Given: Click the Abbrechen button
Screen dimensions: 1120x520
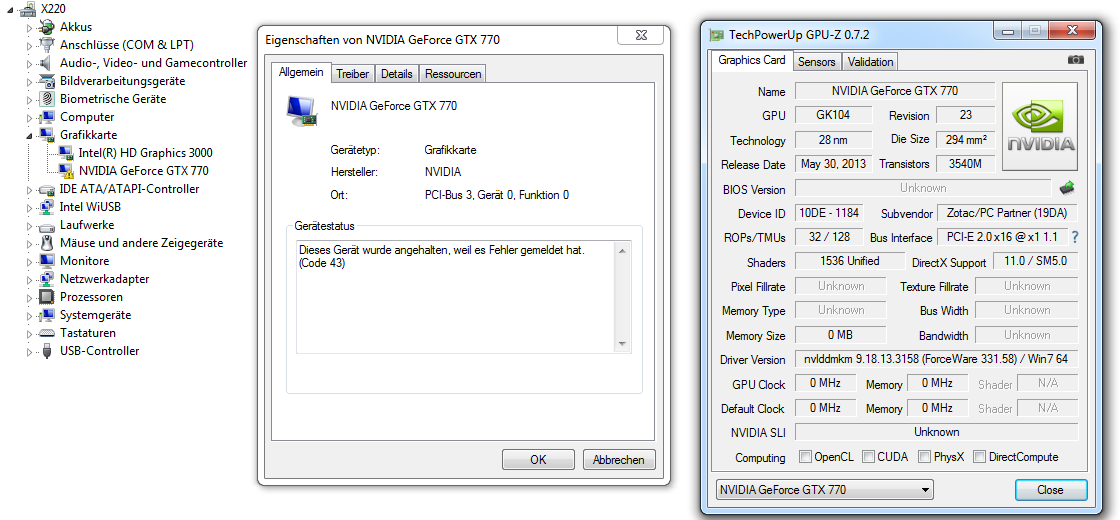Looking at the screenshot, I should pyautogui.click(x=619, y=460).
